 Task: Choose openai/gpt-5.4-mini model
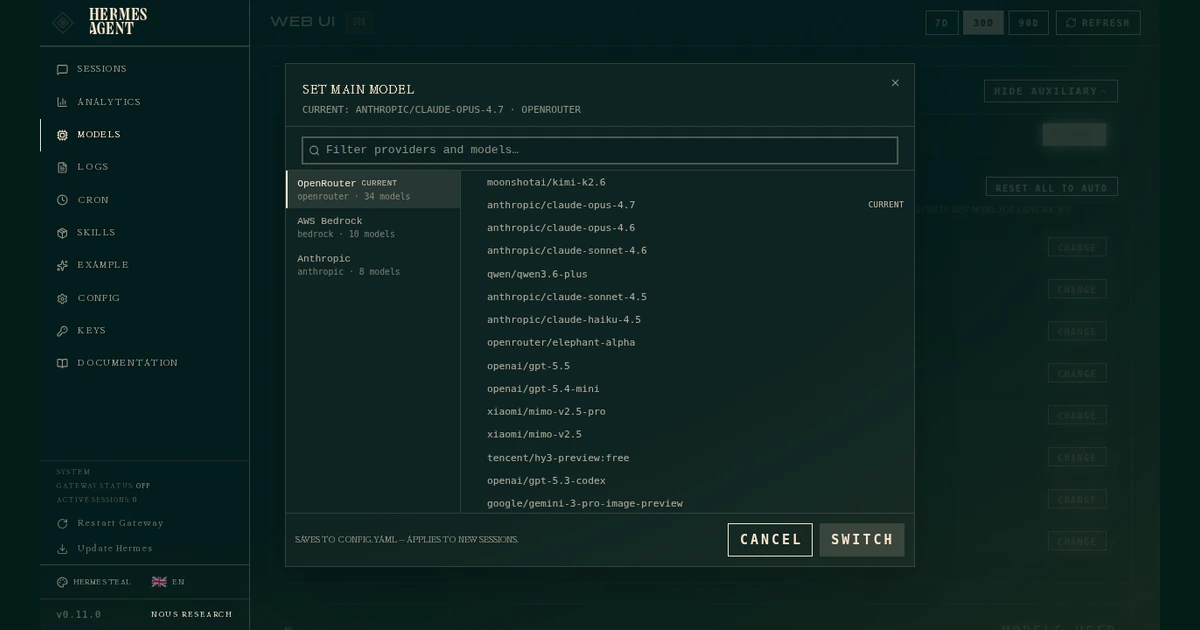click(x=687, y=389)
